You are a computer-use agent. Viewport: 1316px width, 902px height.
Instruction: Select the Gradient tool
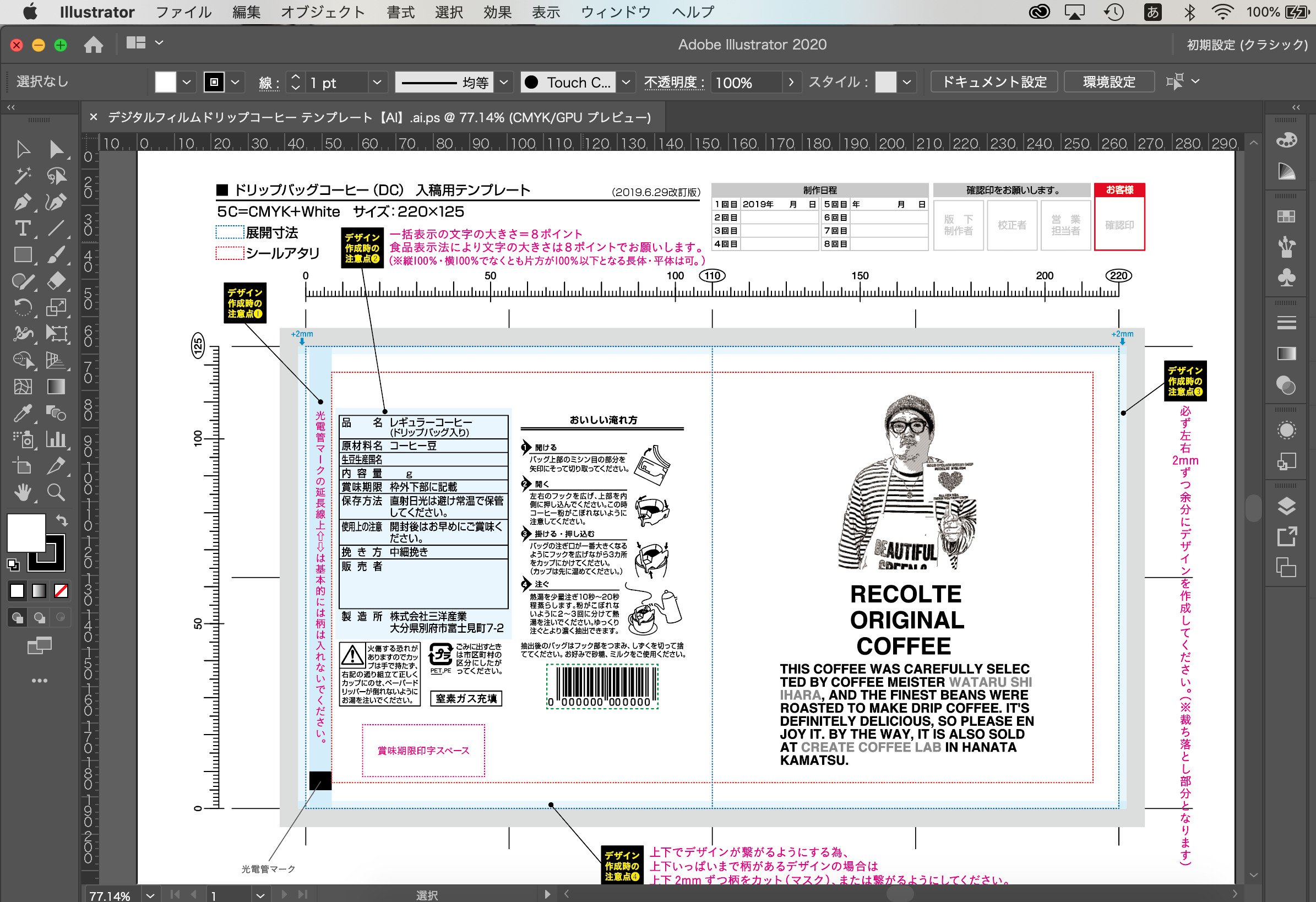[56, 386]
